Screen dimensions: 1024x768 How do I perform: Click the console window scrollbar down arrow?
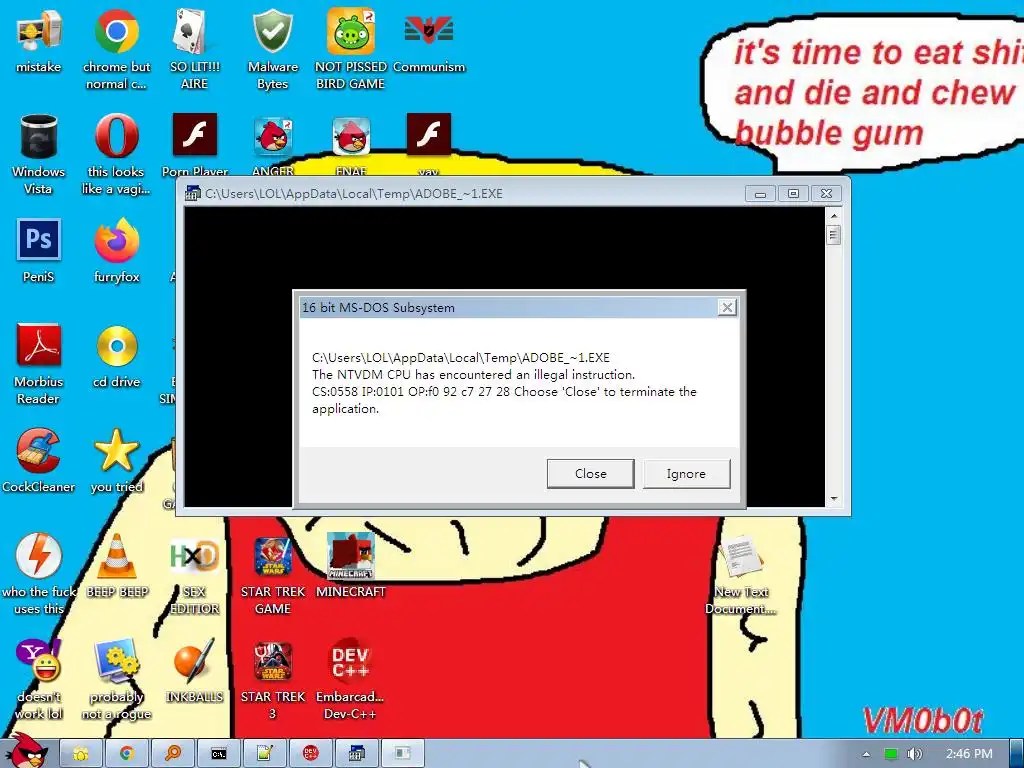pyautogui.click(x=833, y=499)
